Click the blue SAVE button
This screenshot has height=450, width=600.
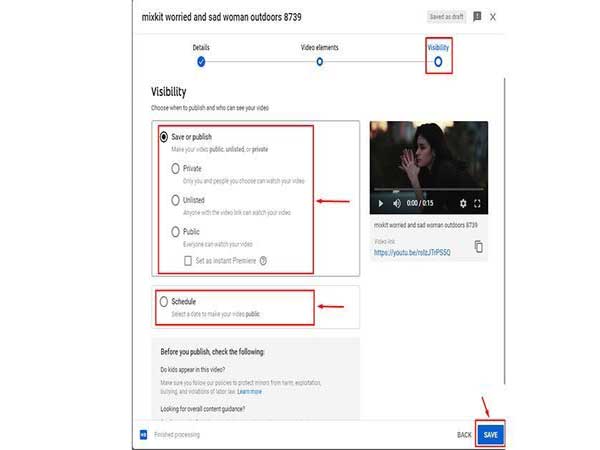tap(490, 435)
